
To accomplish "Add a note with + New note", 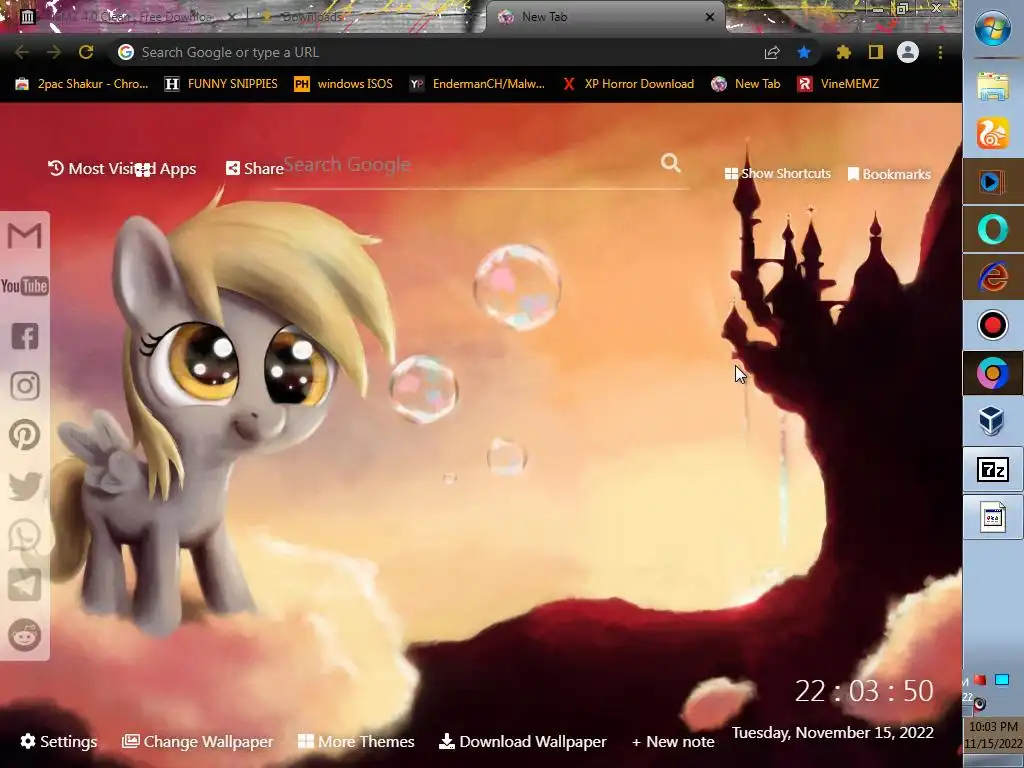I will pos(673,742).
